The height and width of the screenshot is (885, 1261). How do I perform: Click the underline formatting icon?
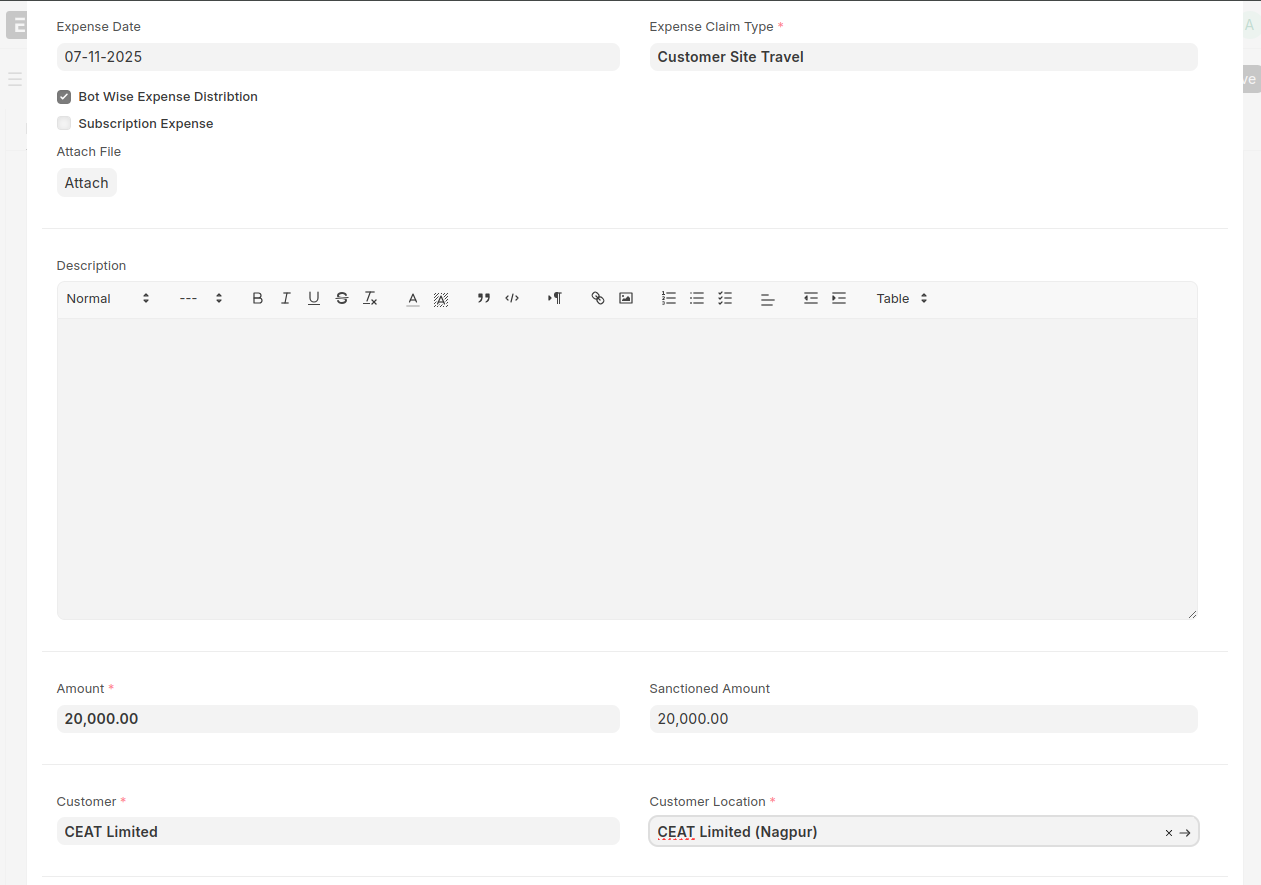(313, 298)
